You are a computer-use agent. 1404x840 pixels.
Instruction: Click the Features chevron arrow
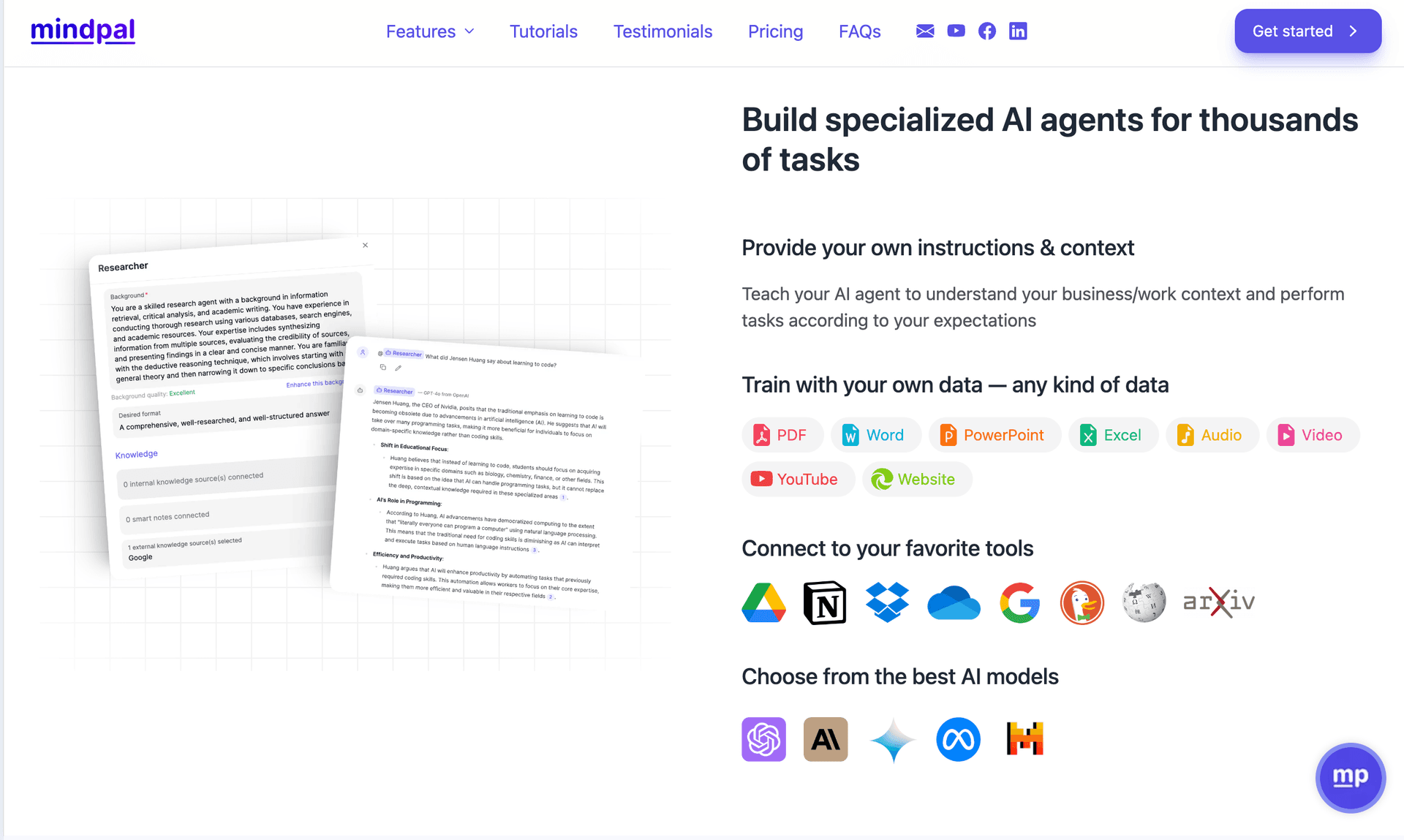tap(469, 31)
